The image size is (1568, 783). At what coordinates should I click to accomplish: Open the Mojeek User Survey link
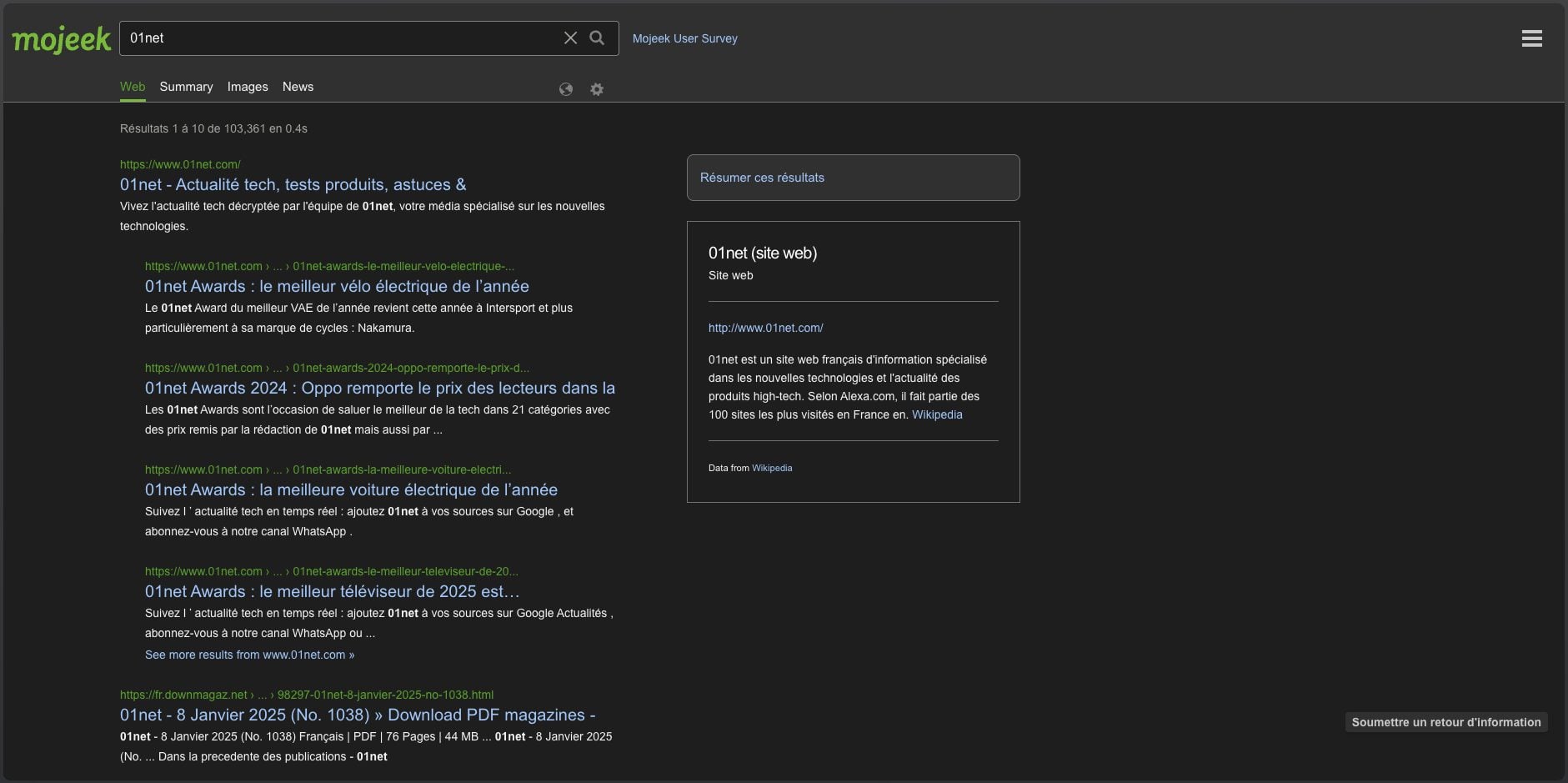[685, 38]
